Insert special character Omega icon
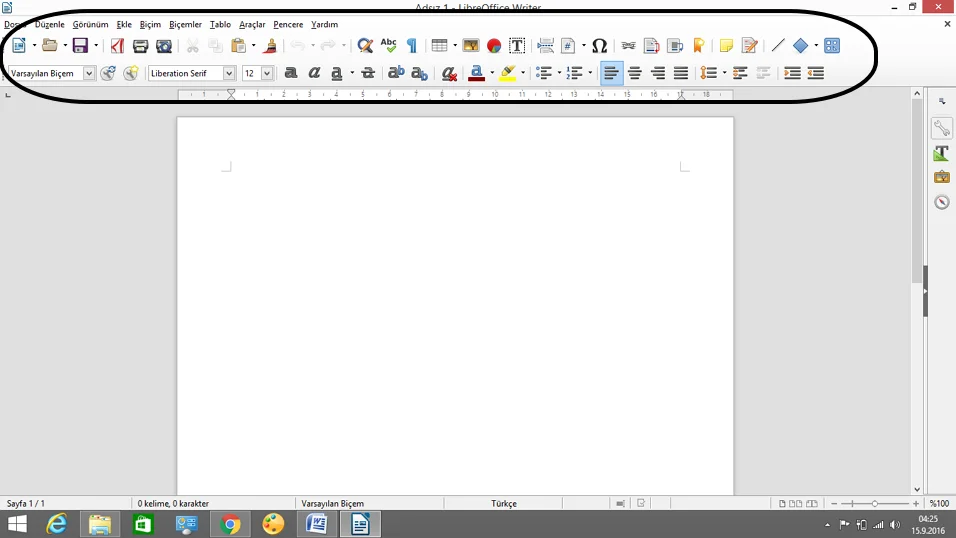This screenshot has width=956, height=538. (599, 46)
